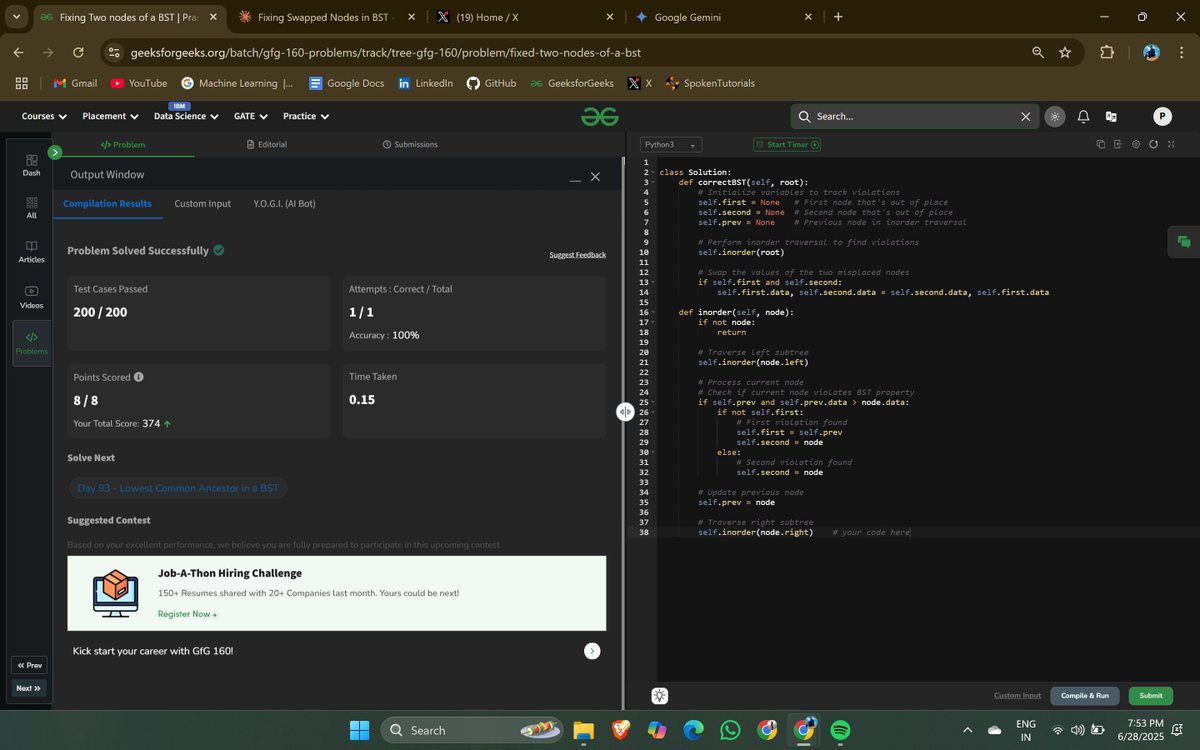This screenshot has height=750, width=1200.
Task: Open the green chat bubble widget
Action: 1184,241
